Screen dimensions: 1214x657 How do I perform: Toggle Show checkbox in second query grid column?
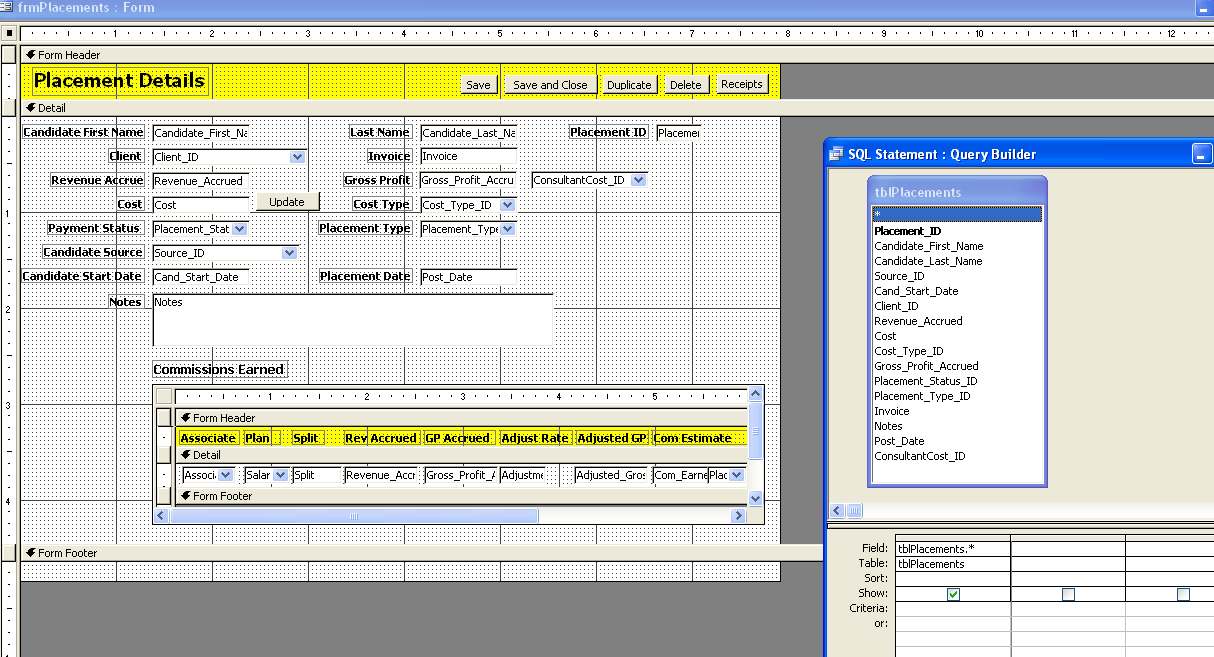tap(1068, 594)
